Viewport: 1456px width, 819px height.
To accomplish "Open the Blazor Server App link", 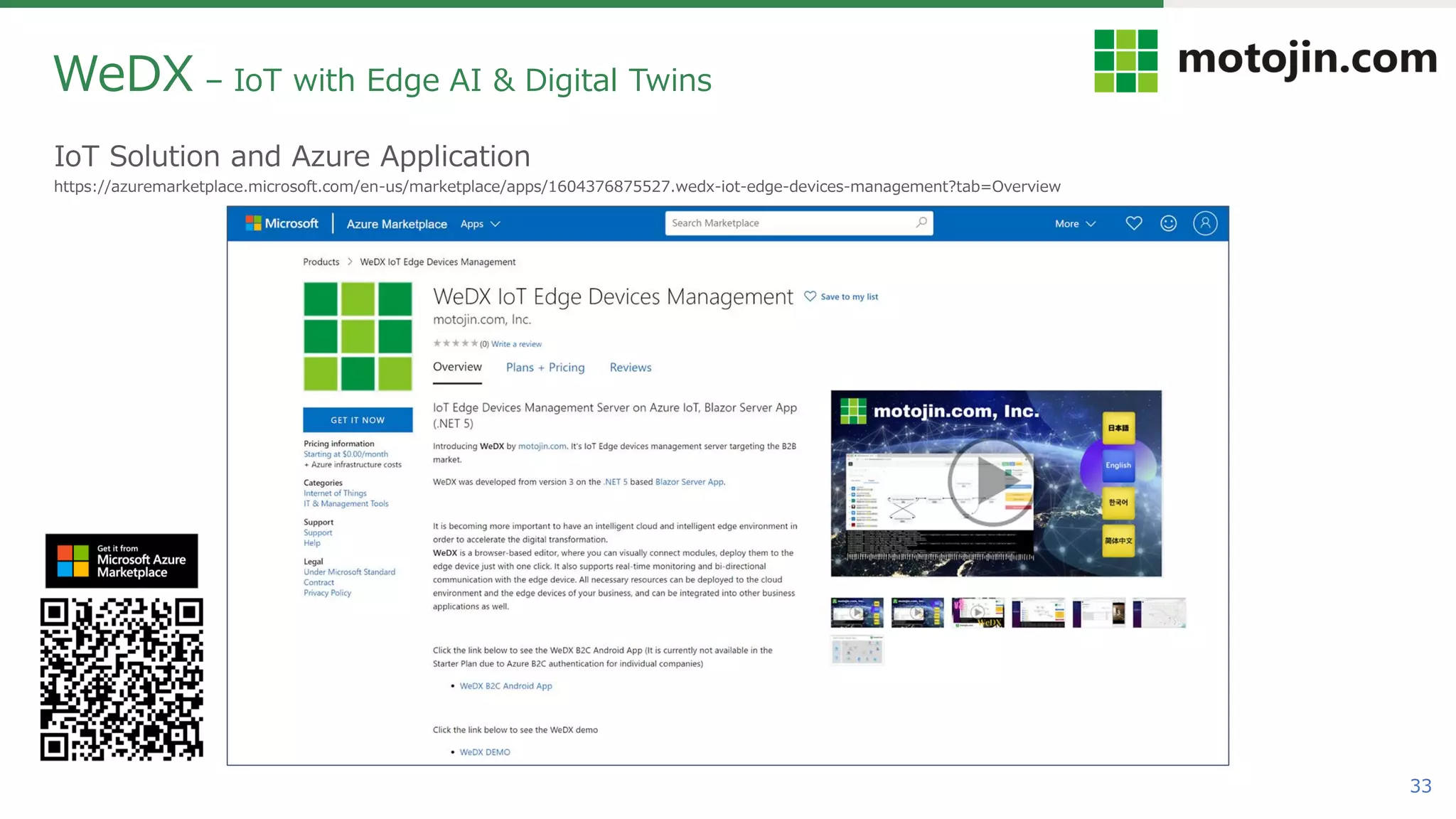I will click(690, 482).
